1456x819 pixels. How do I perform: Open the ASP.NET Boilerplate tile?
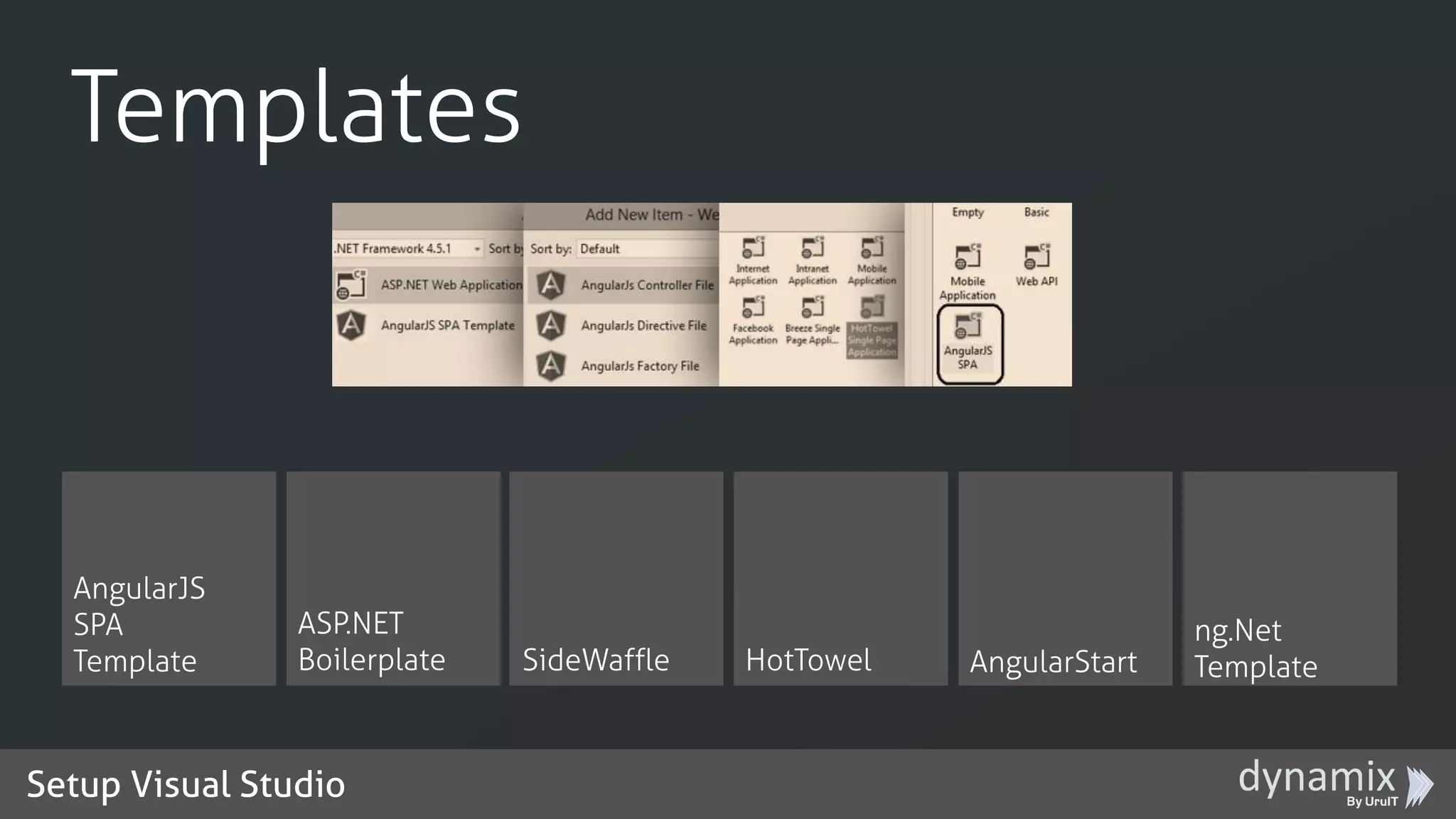[x=393, y=579]
